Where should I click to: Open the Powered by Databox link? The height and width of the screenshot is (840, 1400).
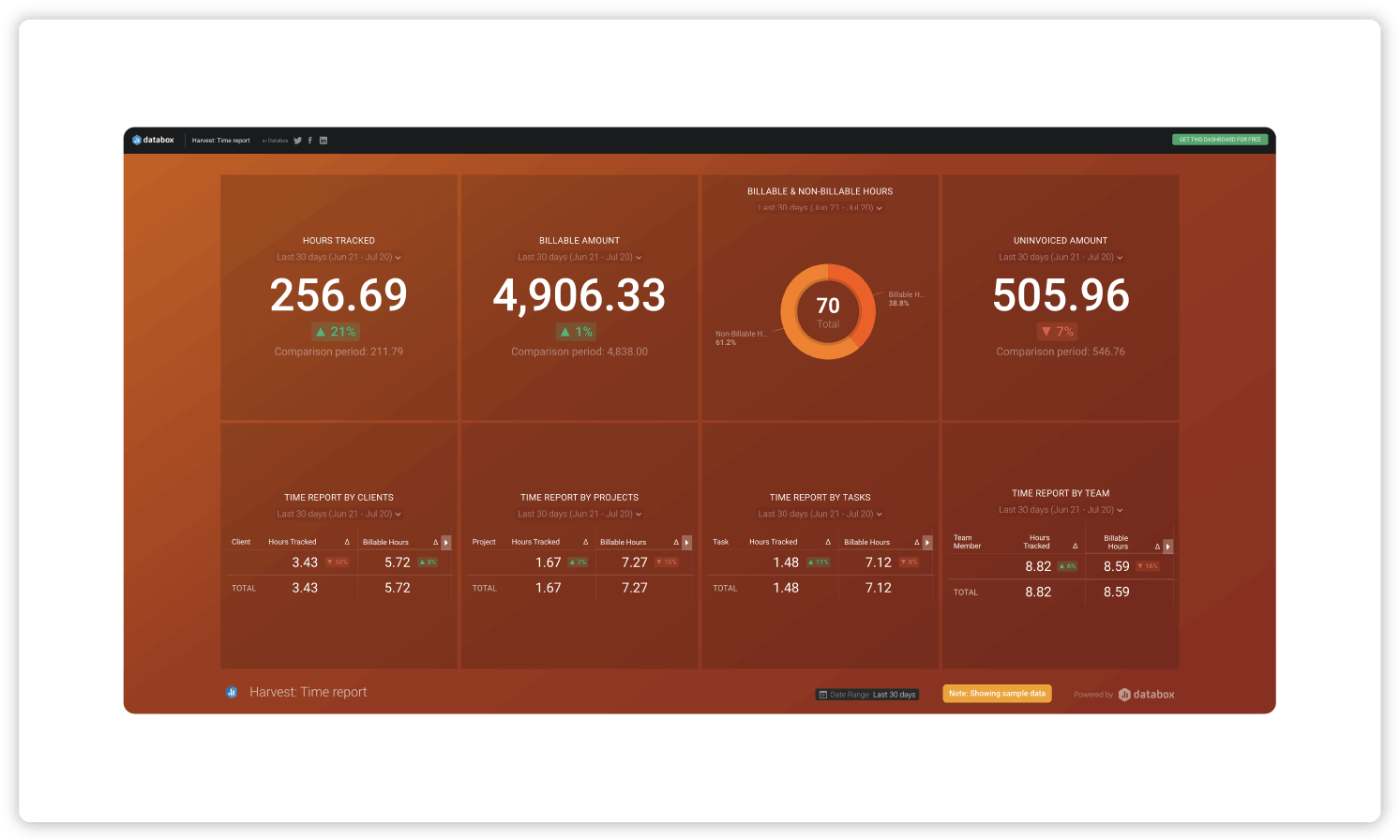tap(1145, 695)
